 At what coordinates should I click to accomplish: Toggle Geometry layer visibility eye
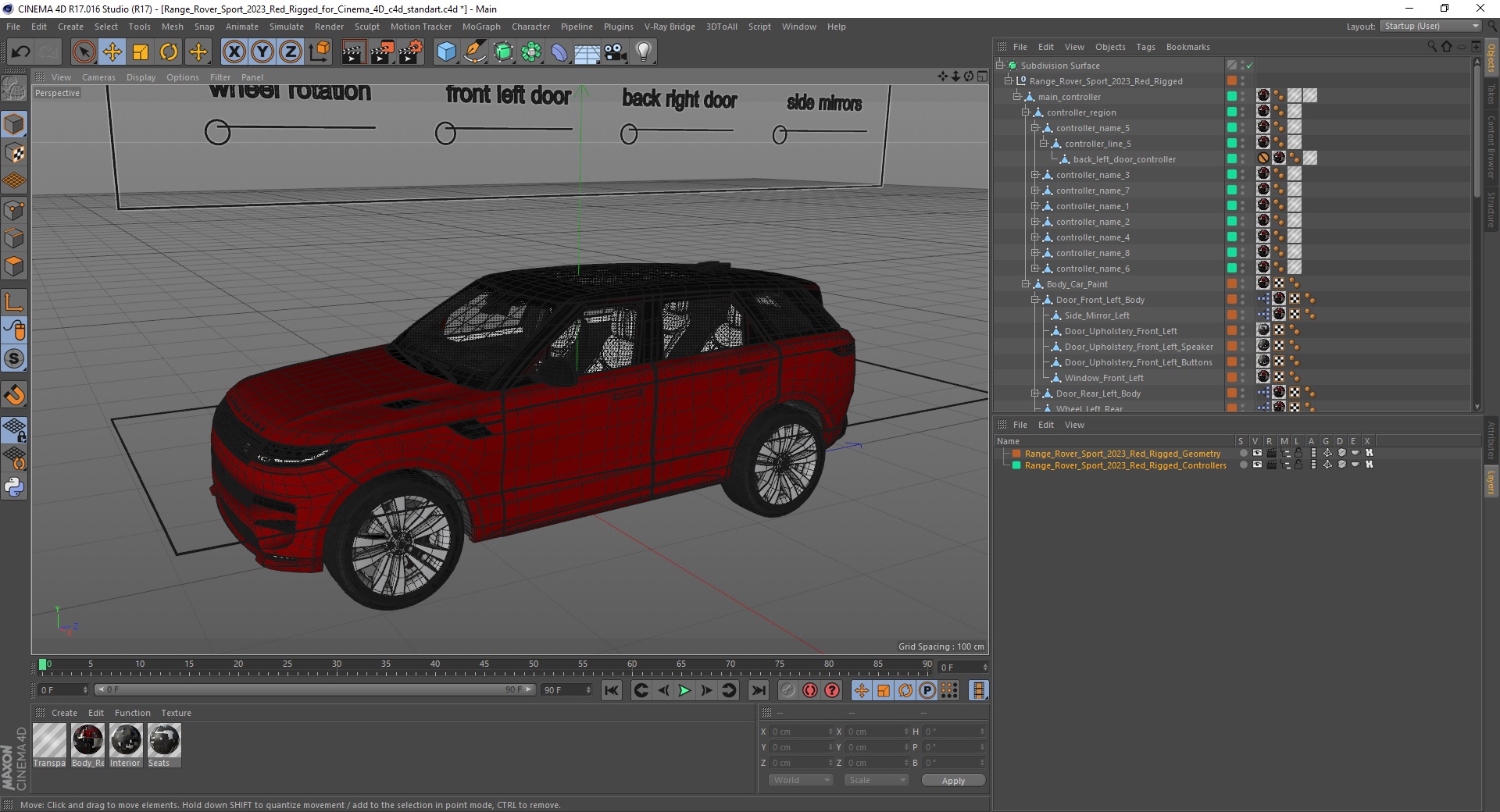(1257, 453)
